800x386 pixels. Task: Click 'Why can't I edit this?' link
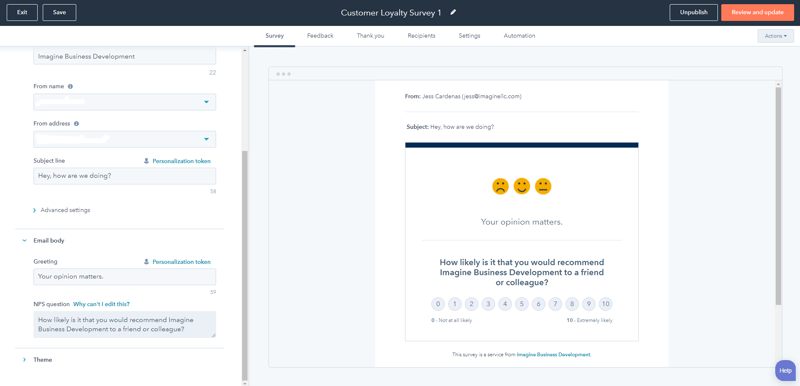coord(102,304)
